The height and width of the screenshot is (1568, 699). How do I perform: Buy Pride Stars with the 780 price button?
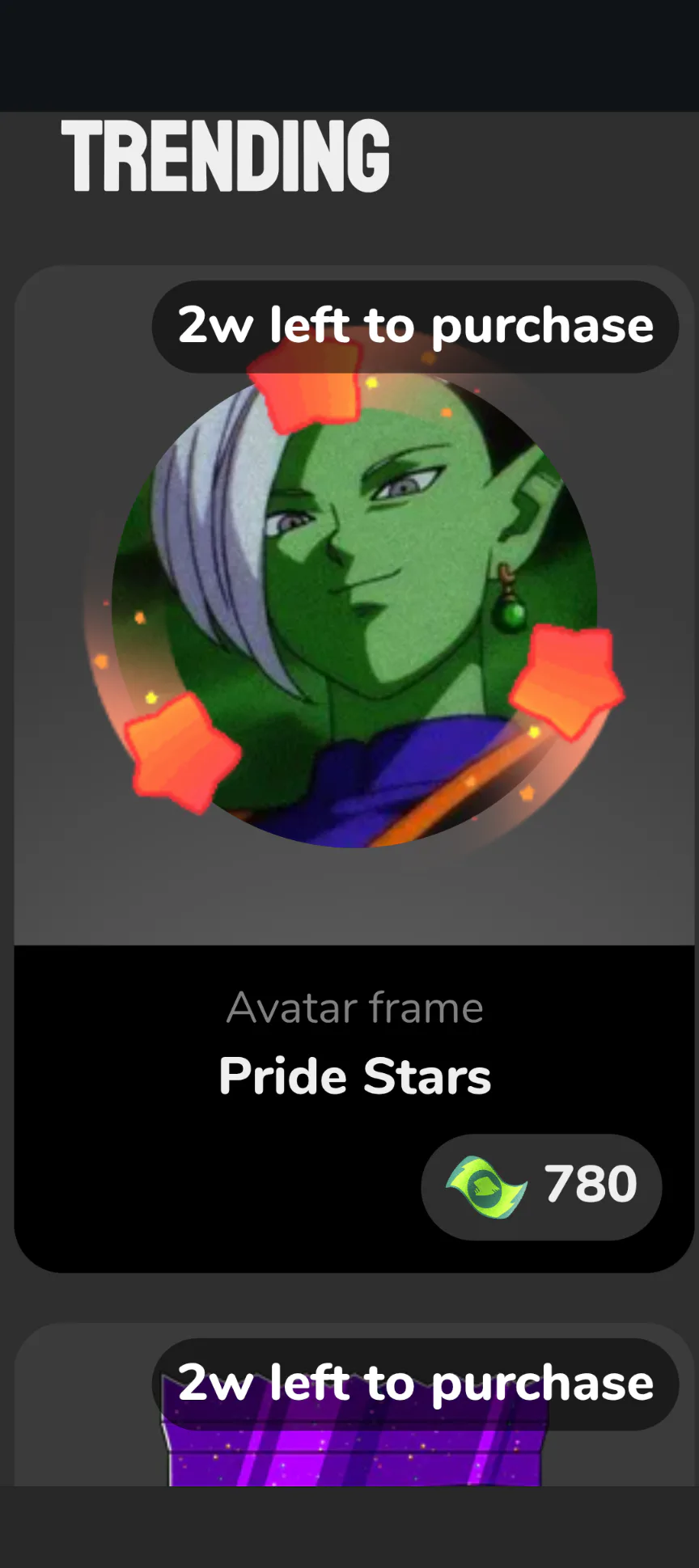tap(541, 1186)
